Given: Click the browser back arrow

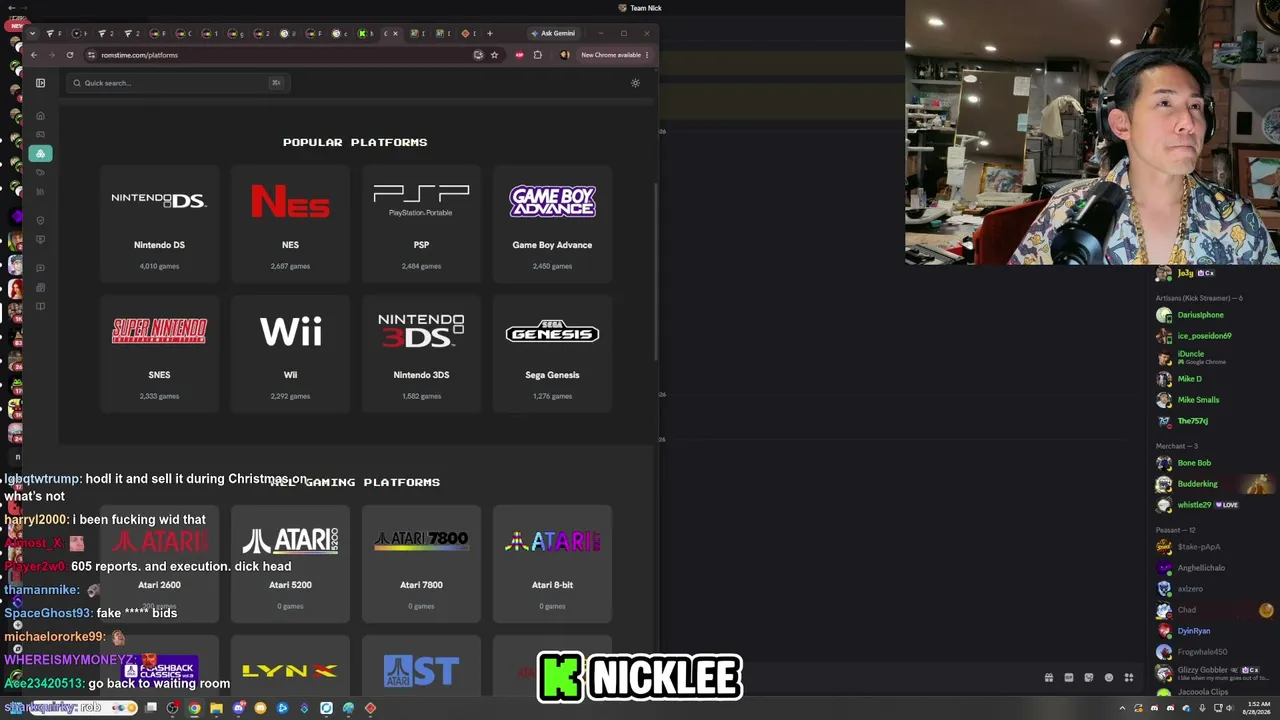Looking at the screenshot, I should point(34,55).
